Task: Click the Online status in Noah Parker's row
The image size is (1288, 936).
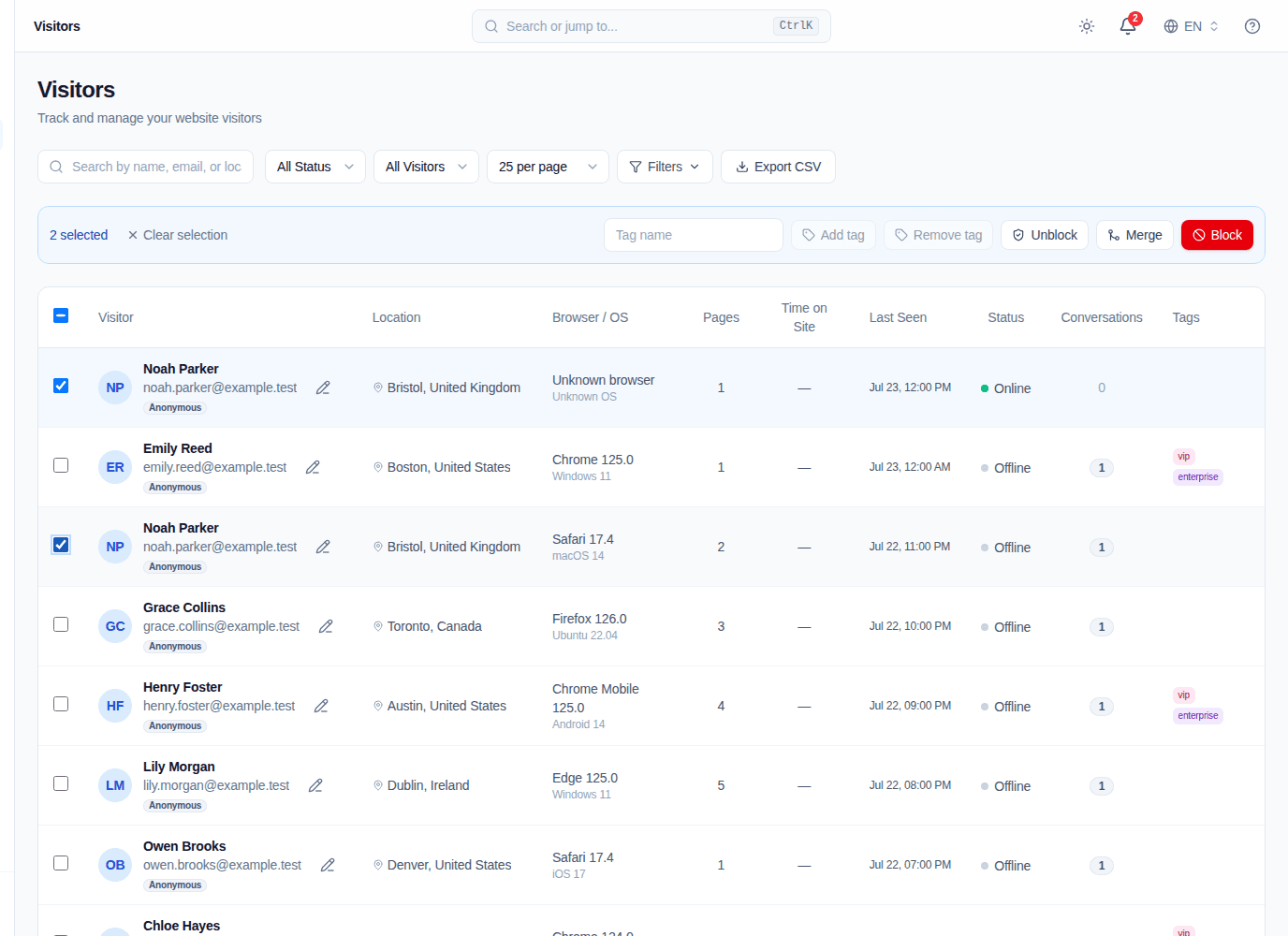Action: coord(1005,388)
